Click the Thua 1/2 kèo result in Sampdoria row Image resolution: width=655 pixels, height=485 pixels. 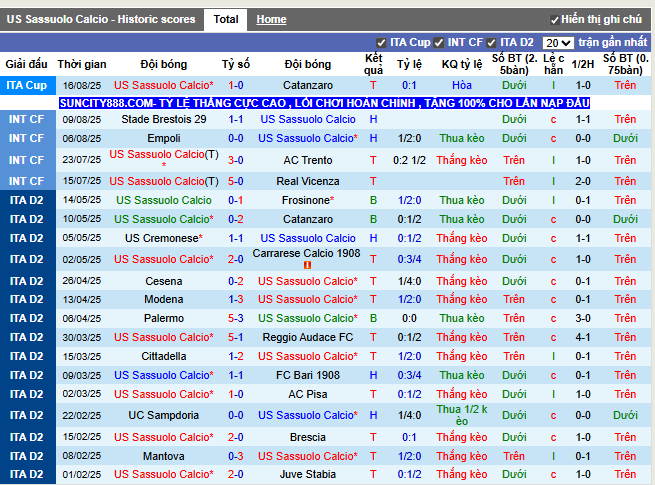point(462,416)
